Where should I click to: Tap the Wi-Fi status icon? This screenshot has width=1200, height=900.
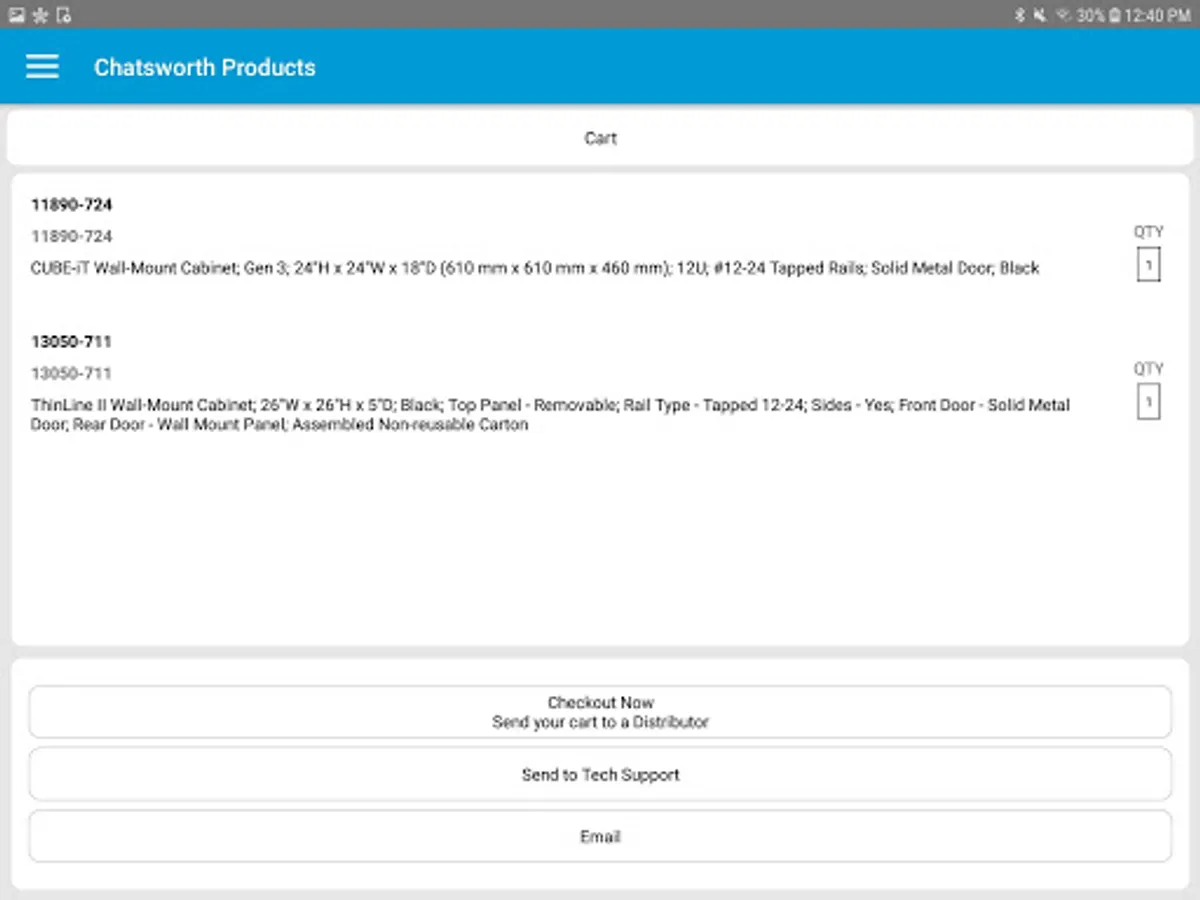tap(1063, 15)
